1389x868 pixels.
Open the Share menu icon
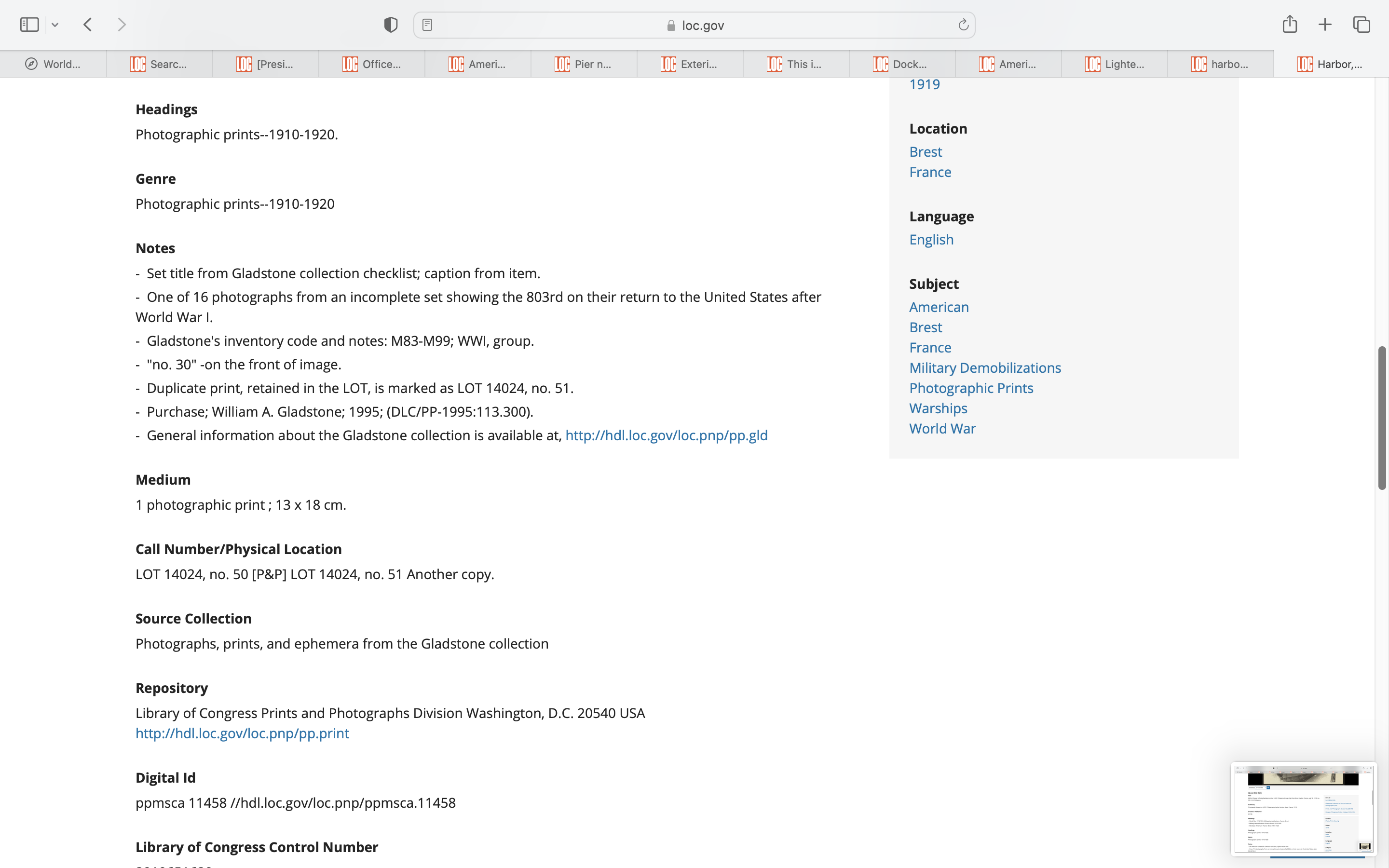(x=1290, y=24)
